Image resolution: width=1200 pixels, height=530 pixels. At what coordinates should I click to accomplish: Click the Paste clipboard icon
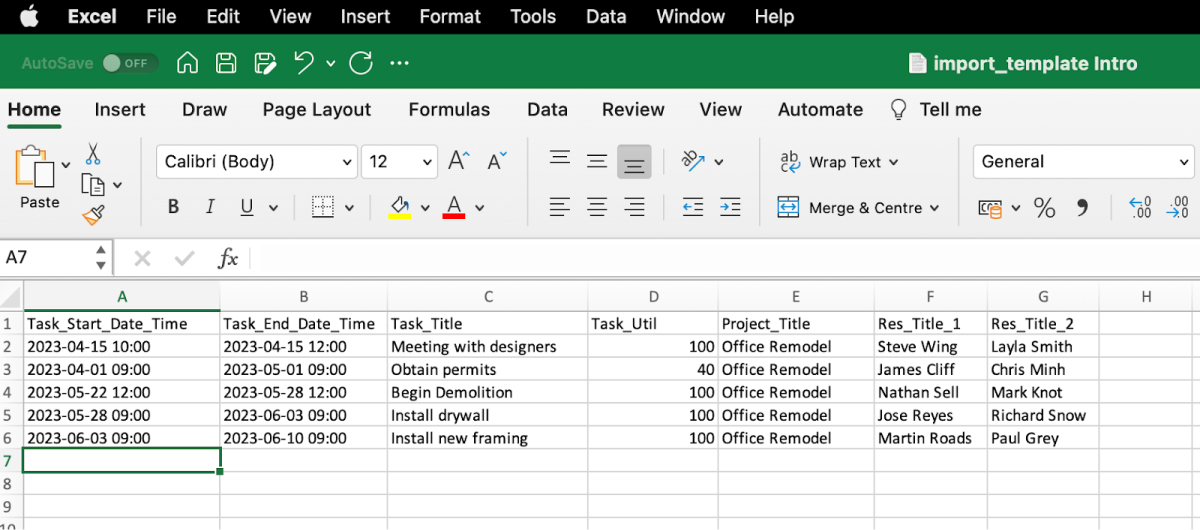(35, 165)
